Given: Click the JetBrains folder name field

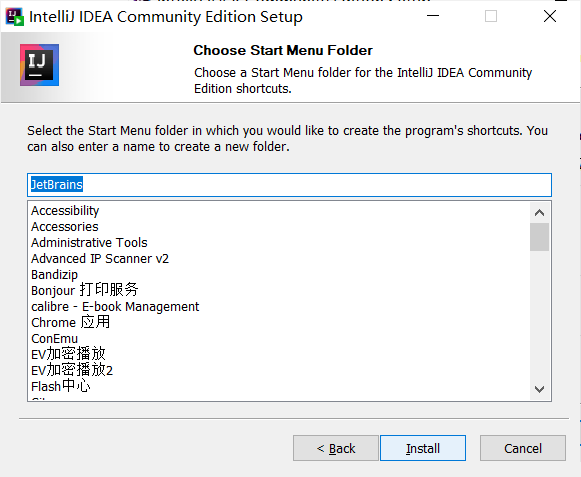Looking at the screenshot, I should [289, 185].
